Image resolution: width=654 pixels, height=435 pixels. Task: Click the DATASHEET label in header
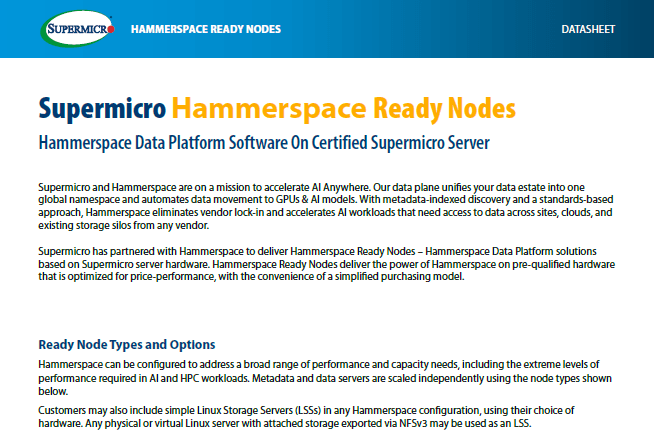[588, 29]
